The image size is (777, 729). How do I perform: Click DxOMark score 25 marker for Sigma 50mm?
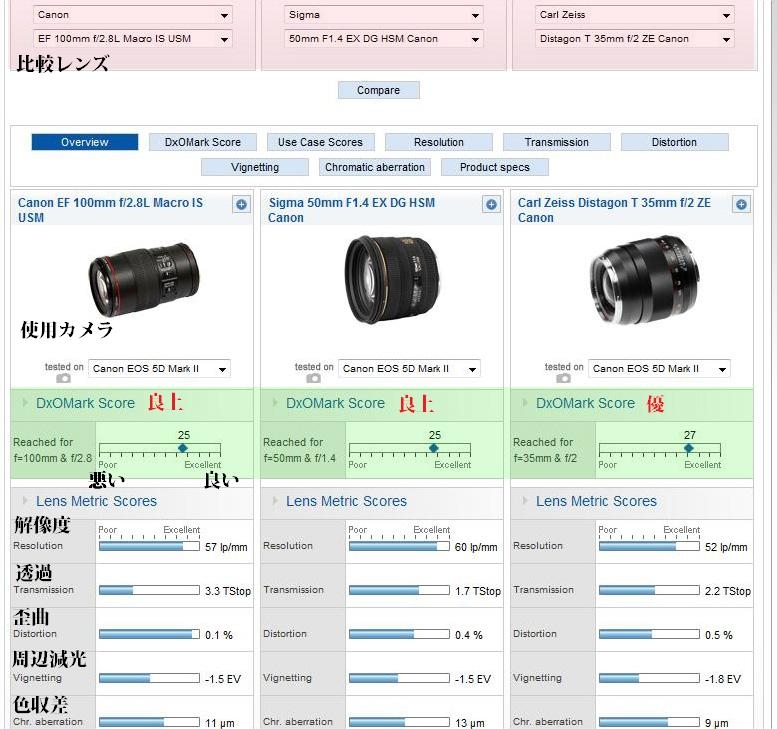pos(434,448)
